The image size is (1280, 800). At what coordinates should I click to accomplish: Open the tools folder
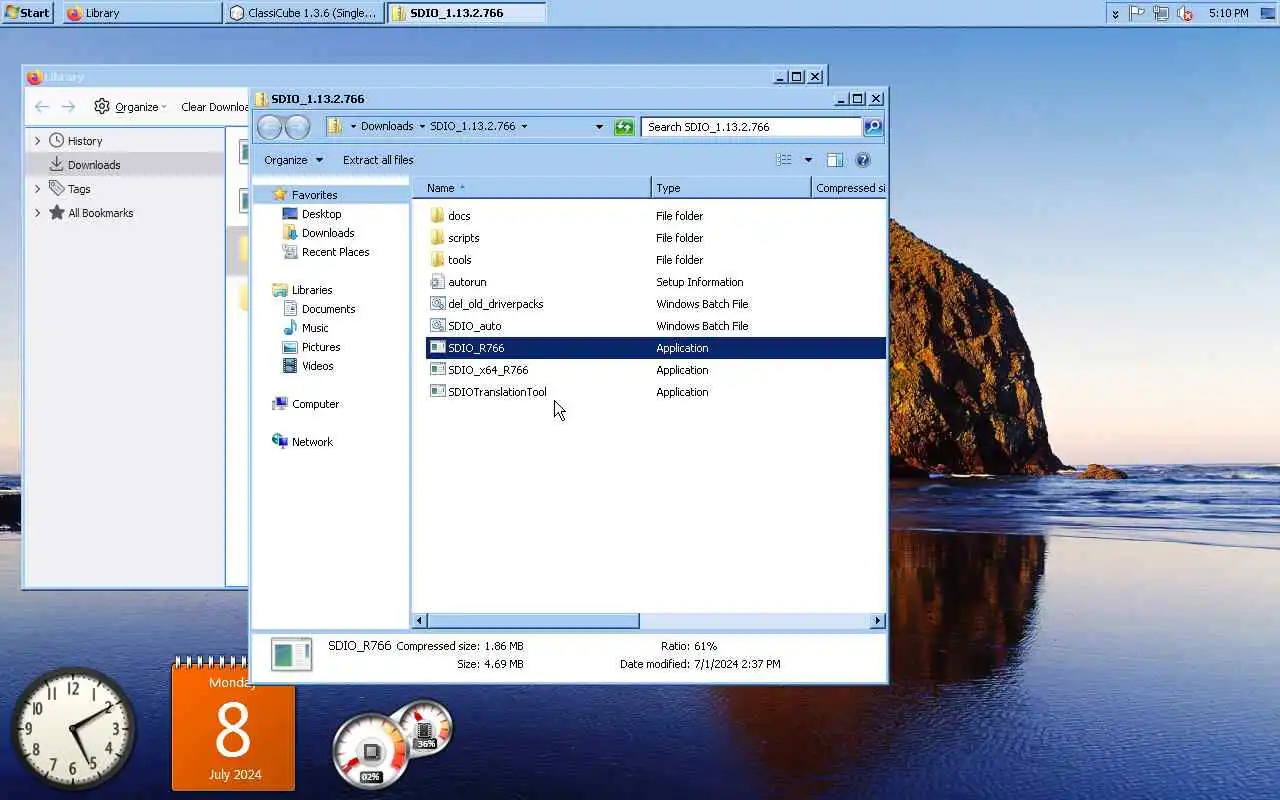coord(459,260)
